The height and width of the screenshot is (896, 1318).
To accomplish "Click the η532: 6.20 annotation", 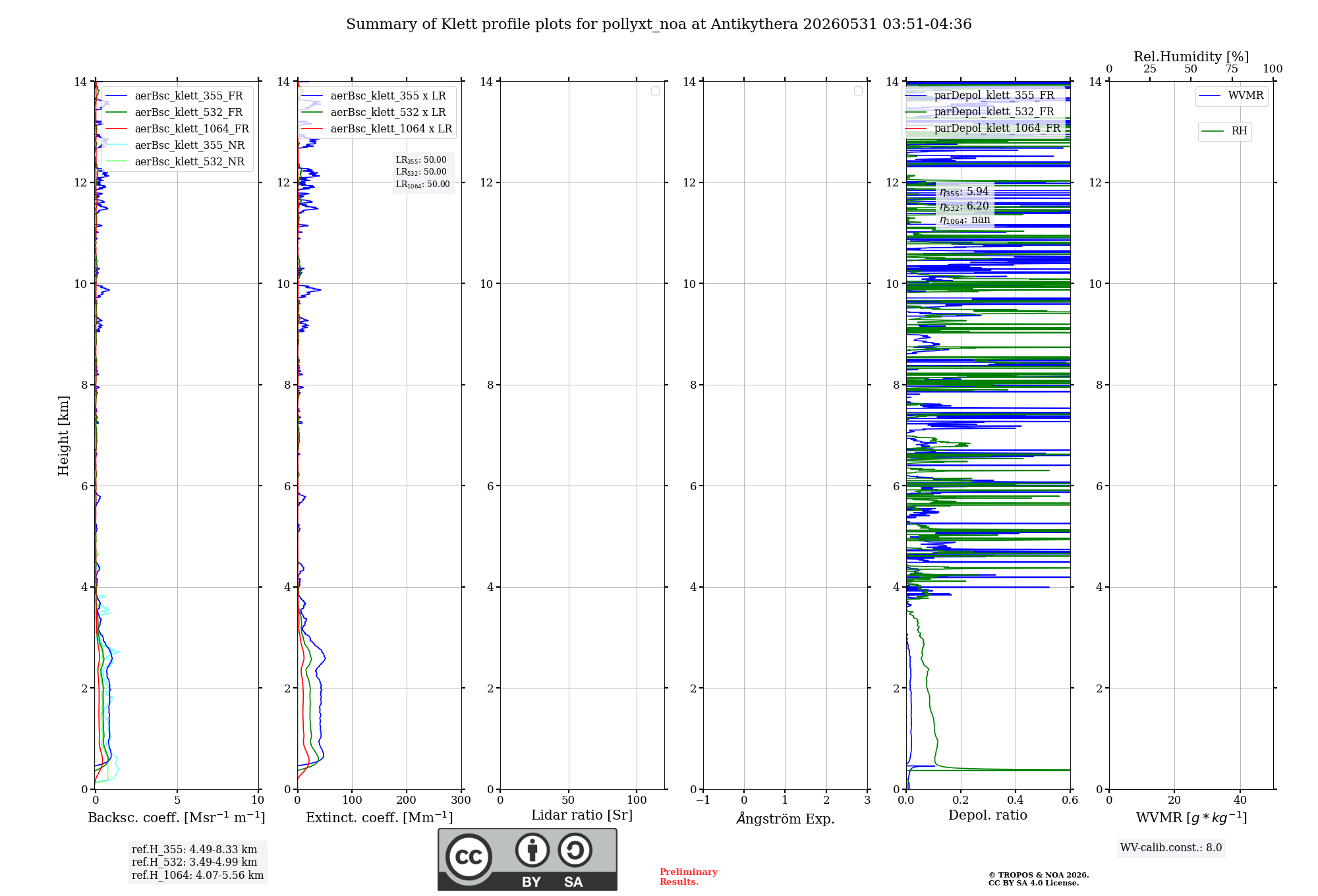I will pyautogui.click(x=964, y=206).
